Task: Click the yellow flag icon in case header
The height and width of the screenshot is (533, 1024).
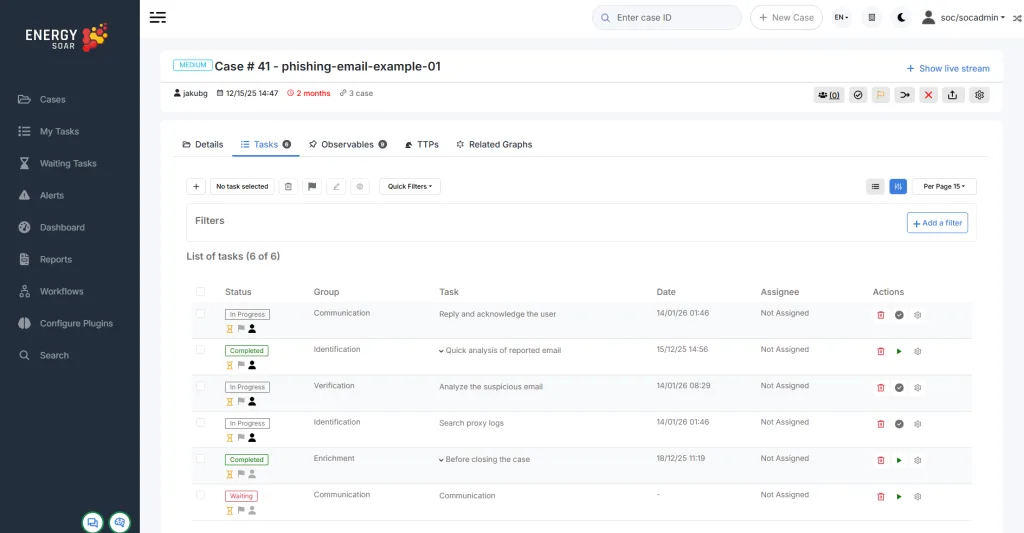Action: (881, 95)
